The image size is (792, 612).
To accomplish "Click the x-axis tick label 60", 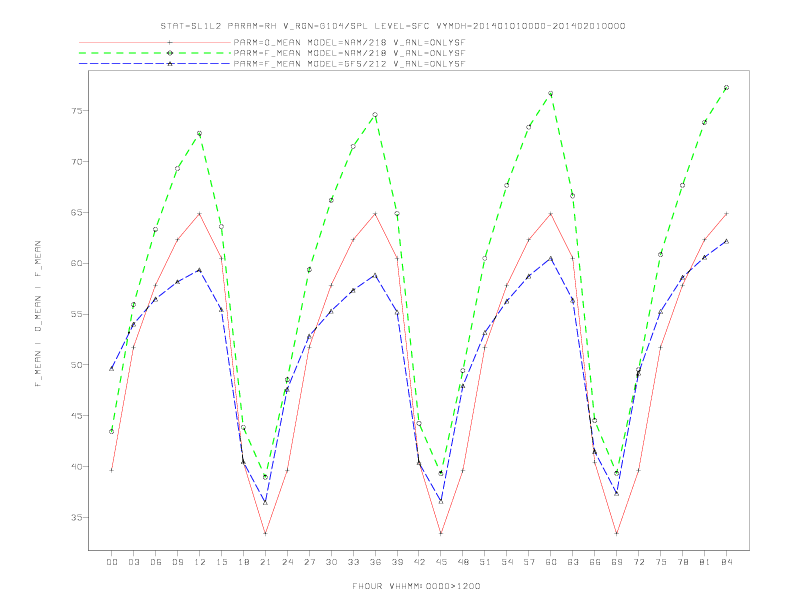I will coord(551,562).
